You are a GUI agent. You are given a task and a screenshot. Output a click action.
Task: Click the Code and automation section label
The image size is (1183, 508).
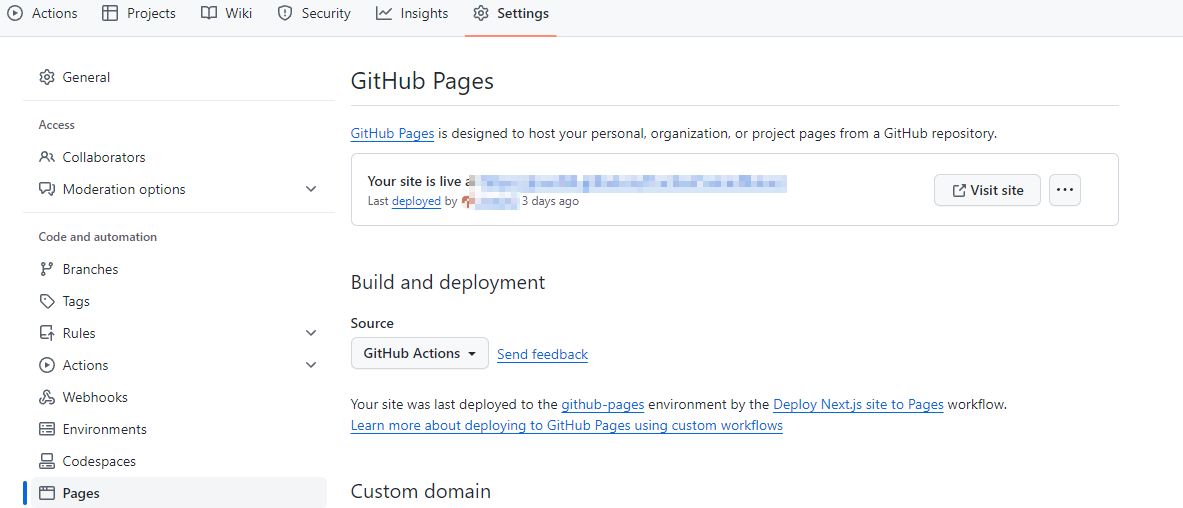point(98,237)
